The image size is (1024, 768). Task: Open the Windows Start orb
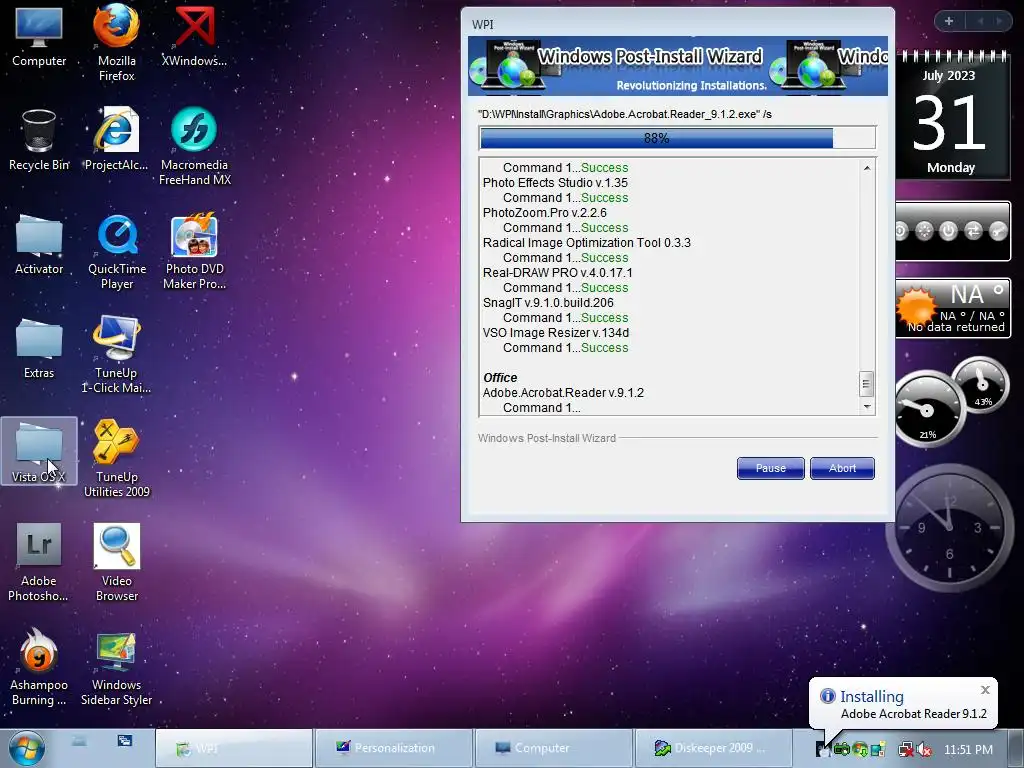tap(27, 748)
